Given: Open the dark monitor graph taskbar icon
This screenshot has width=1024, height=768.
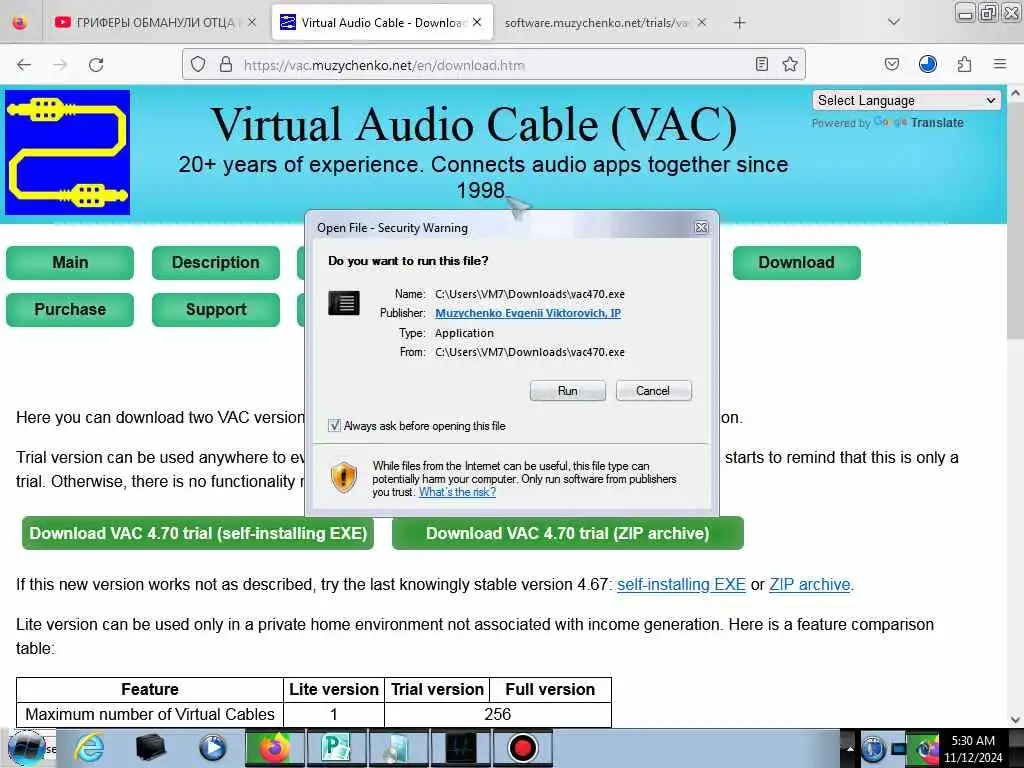Looking at the screenshot, I should (460, 748).
